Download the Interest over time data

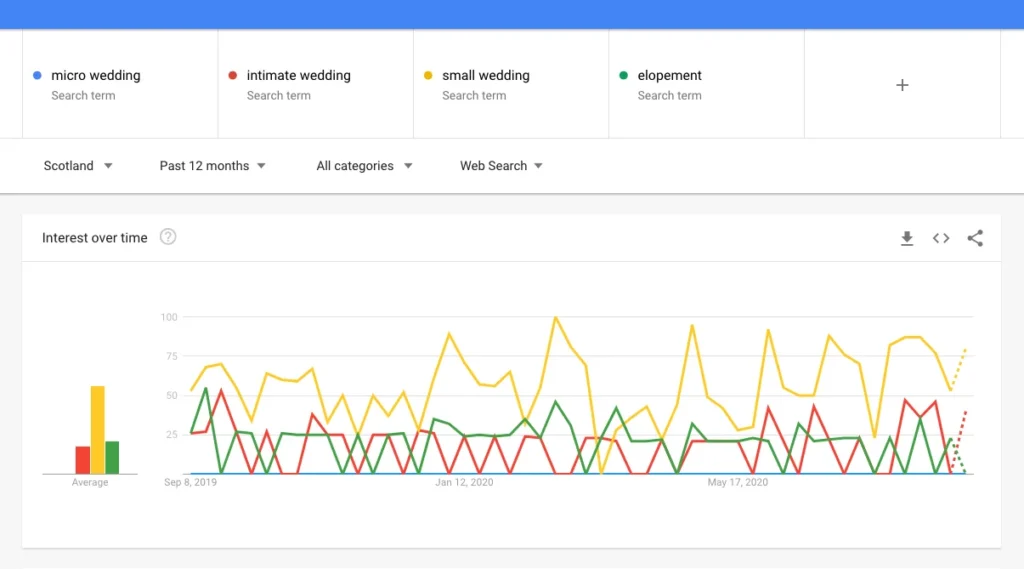click(907, 238)
